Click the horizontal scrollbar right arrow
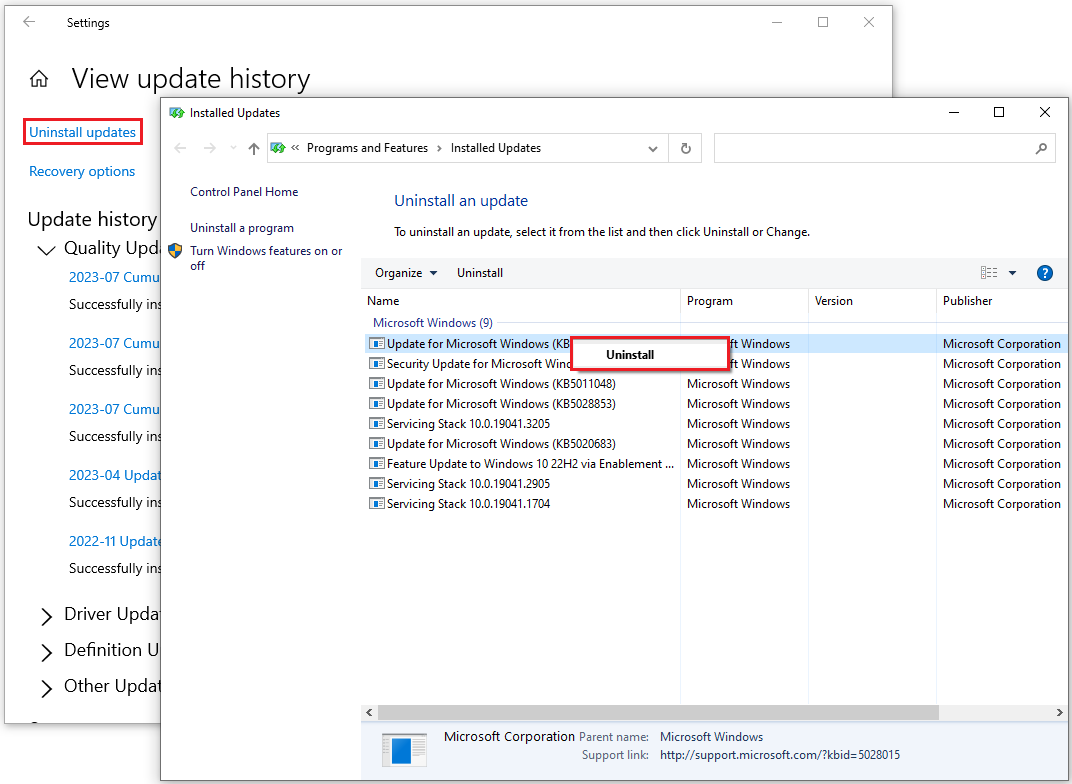This screenshot has height=784, width=1072. (1060, 712)
